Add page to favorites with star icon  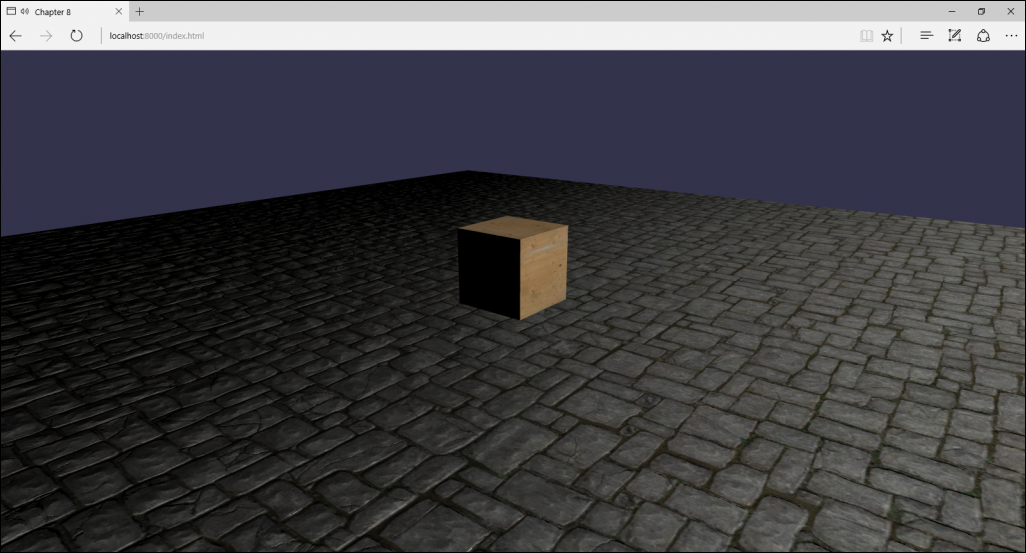tap(887, 36)
